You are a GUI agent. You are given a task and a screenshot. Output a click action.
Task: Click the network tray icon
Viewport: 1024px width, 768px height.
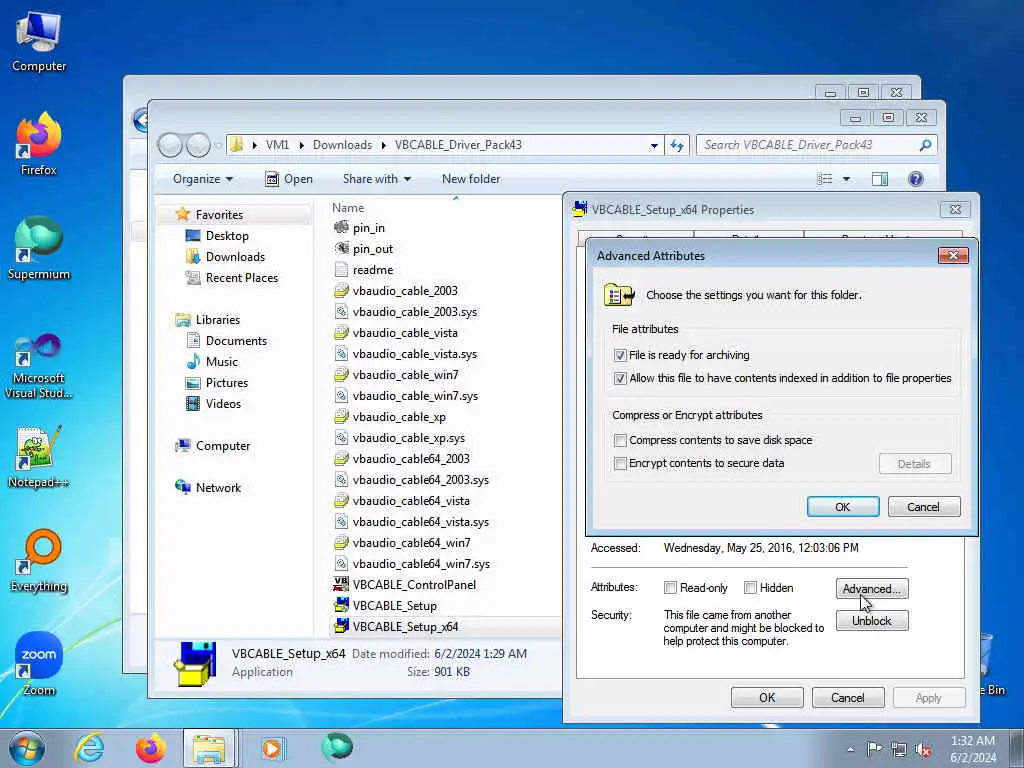899,749
